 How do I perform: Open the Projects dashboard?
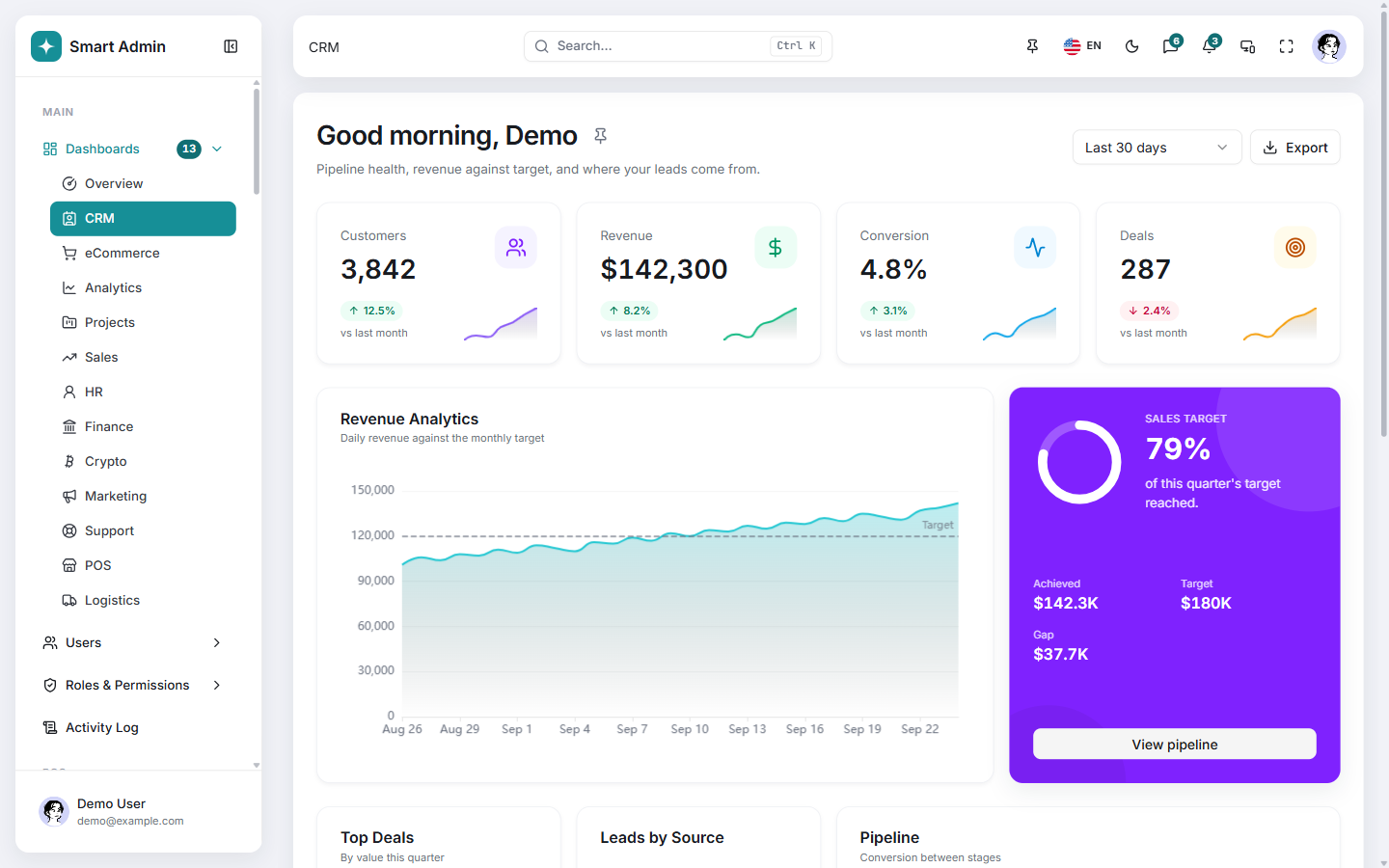(x=143, y=322)
